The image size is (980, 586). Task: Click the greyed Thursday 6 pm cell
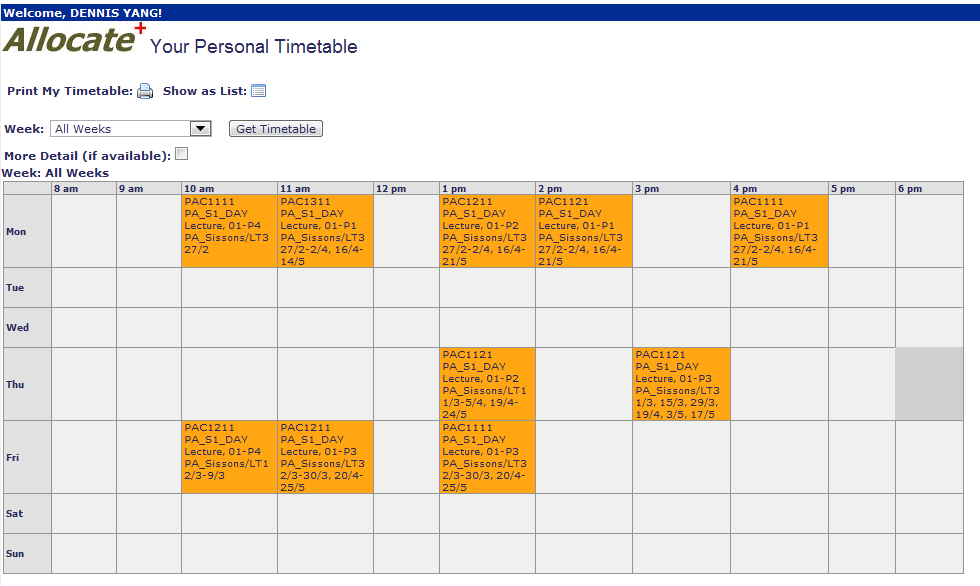929,384
